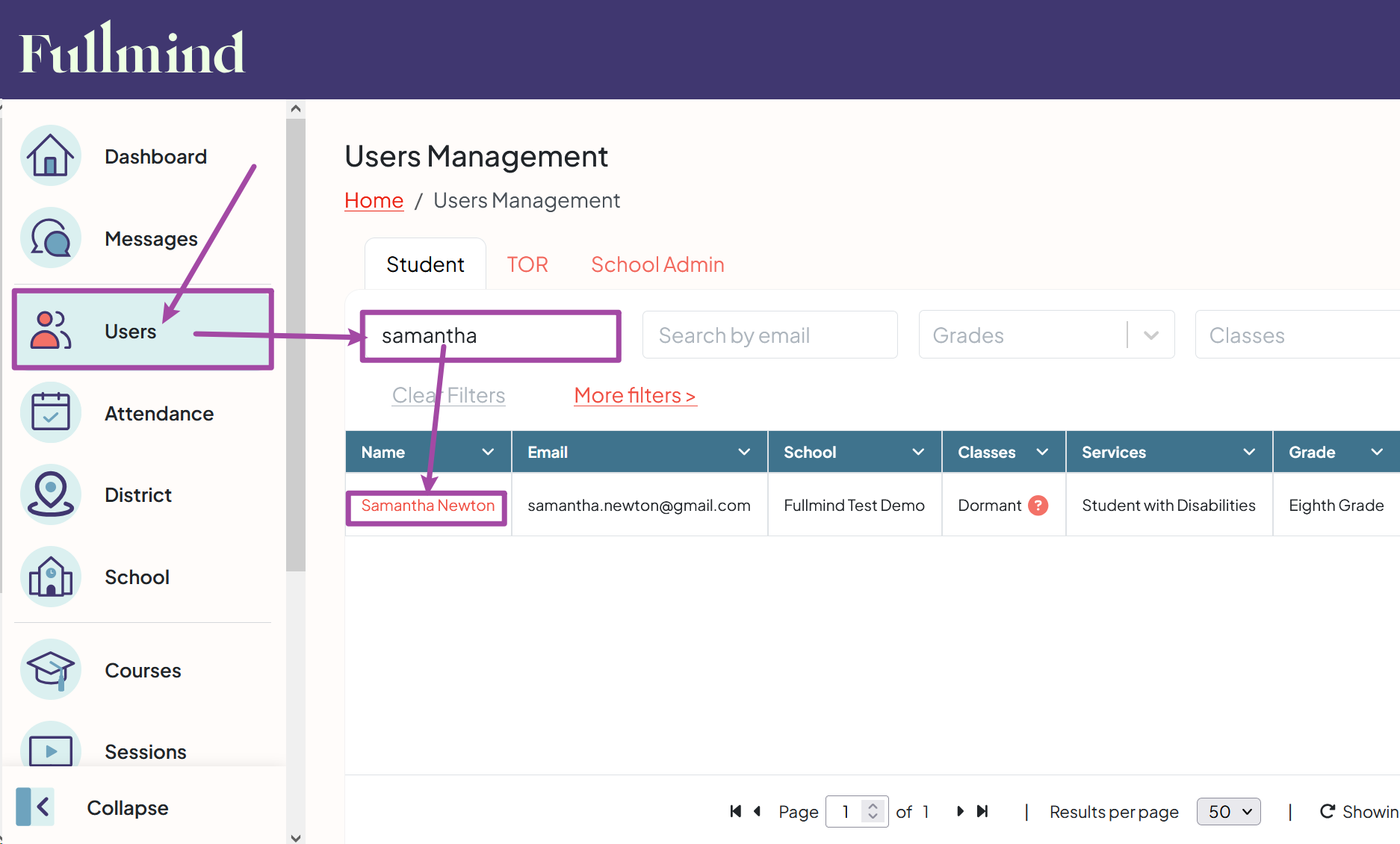The image size is (1400, 844).
Task: Open the Results per page dropdown
Action: [1228, 812]
